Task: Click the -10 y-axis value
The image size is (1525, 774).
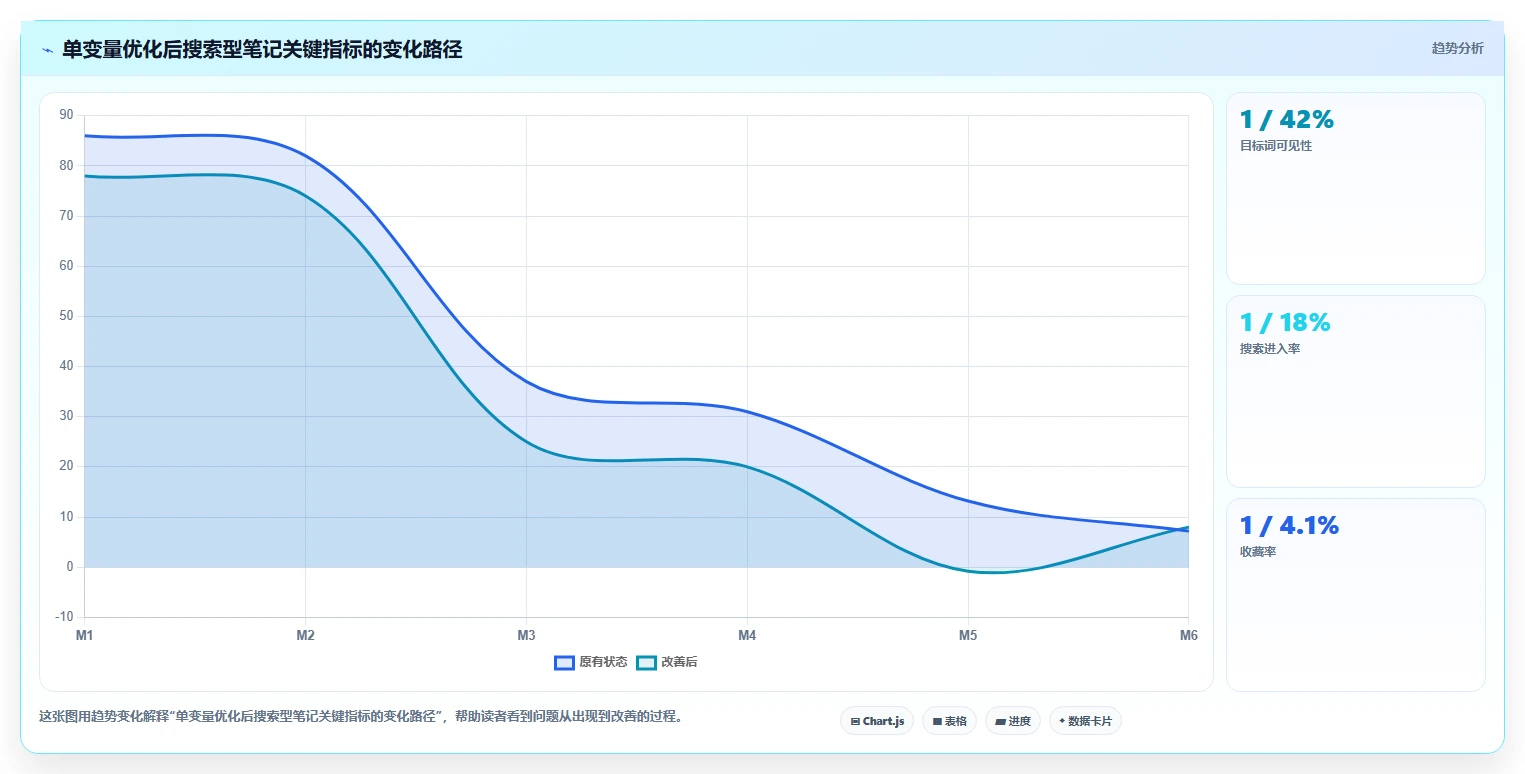Action: [x=64, y=617]
